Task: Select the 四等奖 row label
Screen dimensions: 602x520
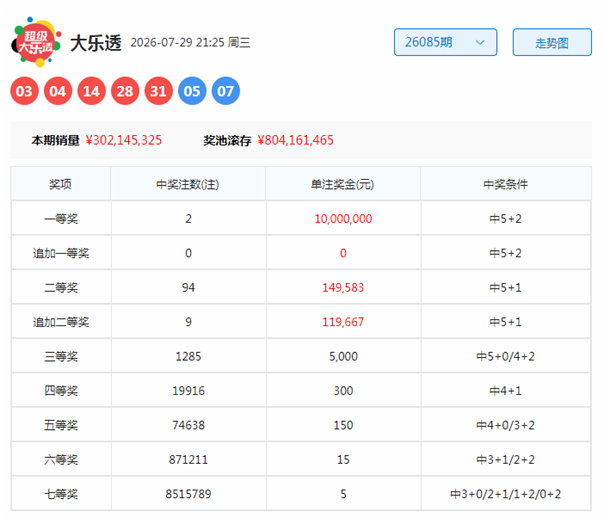Action: 61,391
